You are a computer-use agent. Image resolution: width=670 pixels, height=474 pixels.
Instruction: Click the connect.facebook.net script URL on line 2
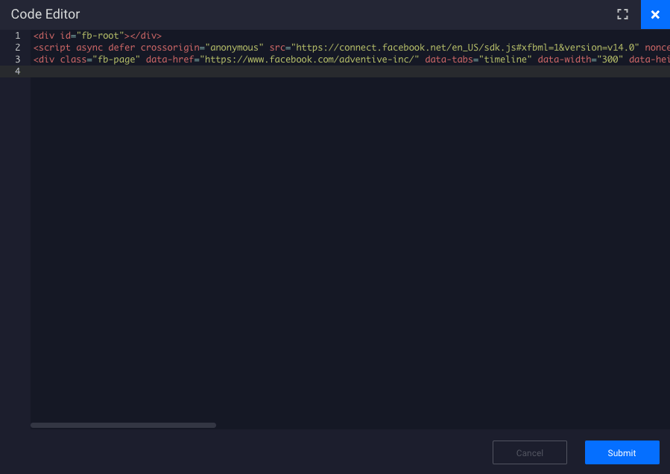coord(465,47)
